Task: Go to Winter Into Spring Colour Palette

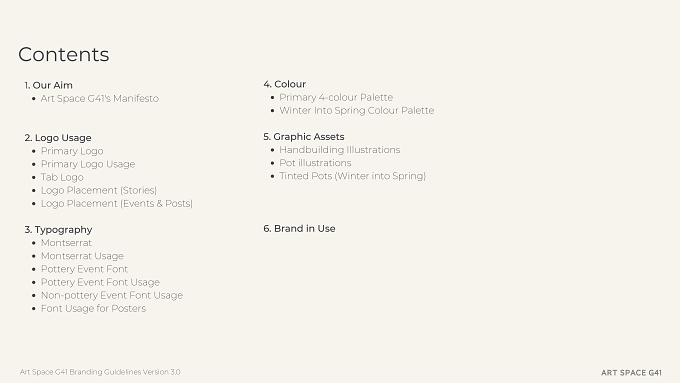Action: pos(356,111)
